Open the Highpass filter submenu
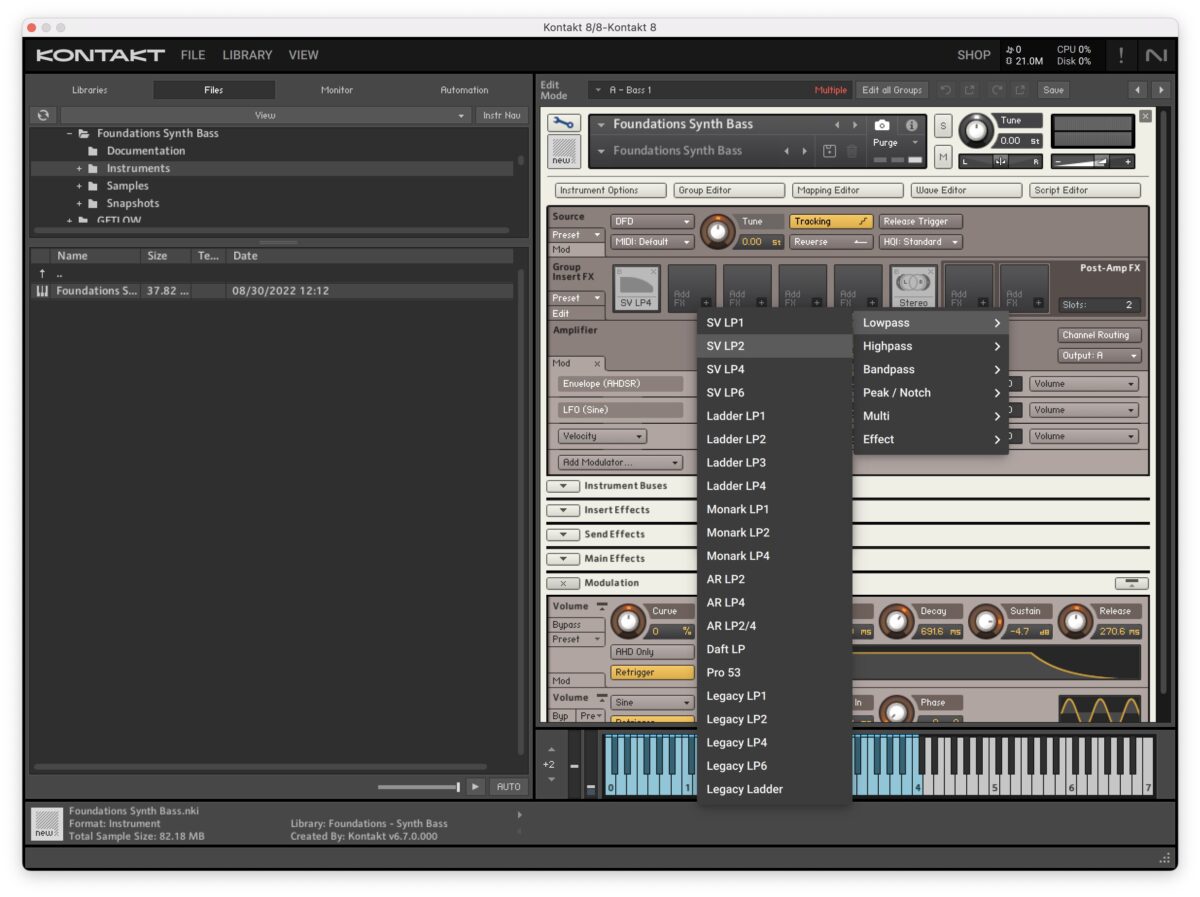The width and height of the screenshot is (1200, 897). (931, 346)
